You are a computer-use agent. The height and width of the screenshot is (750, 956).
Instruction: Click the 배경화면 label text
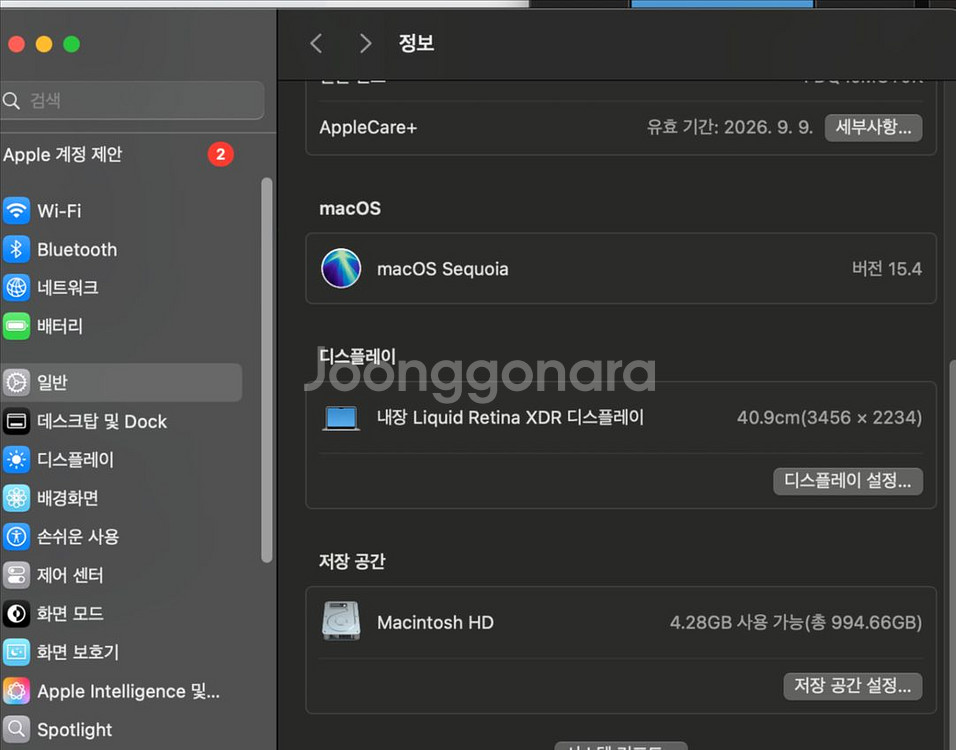point(68,498)
